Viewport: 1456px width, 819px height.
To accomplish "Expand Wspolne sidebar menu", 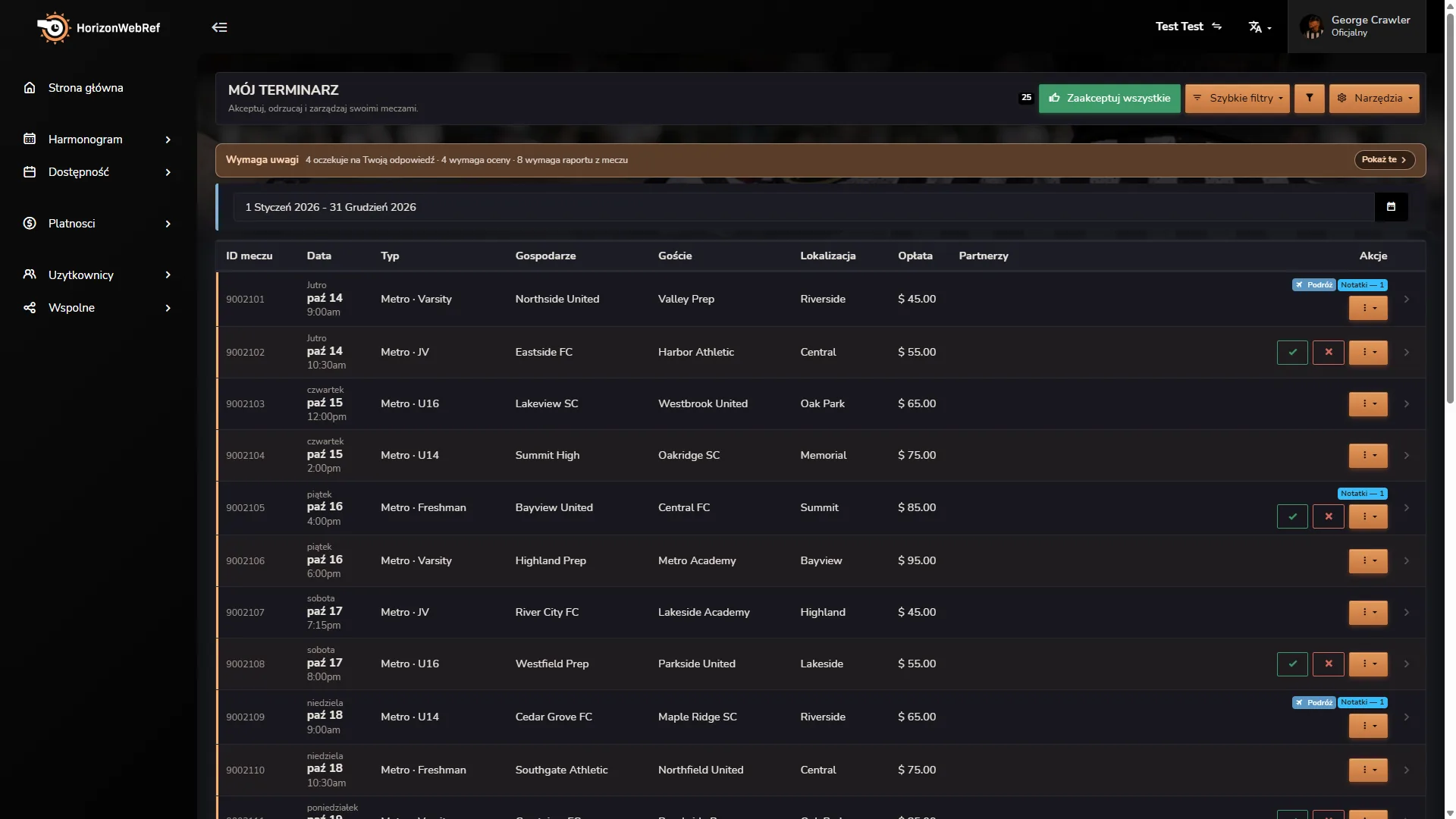I will click(x=99, y=308).
